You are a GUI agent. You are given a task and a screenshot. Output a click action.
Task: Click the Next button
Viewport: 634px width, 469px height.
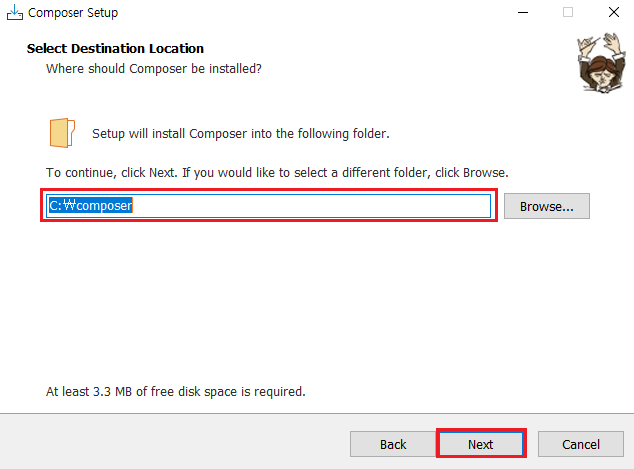click(x=481, y=444)
